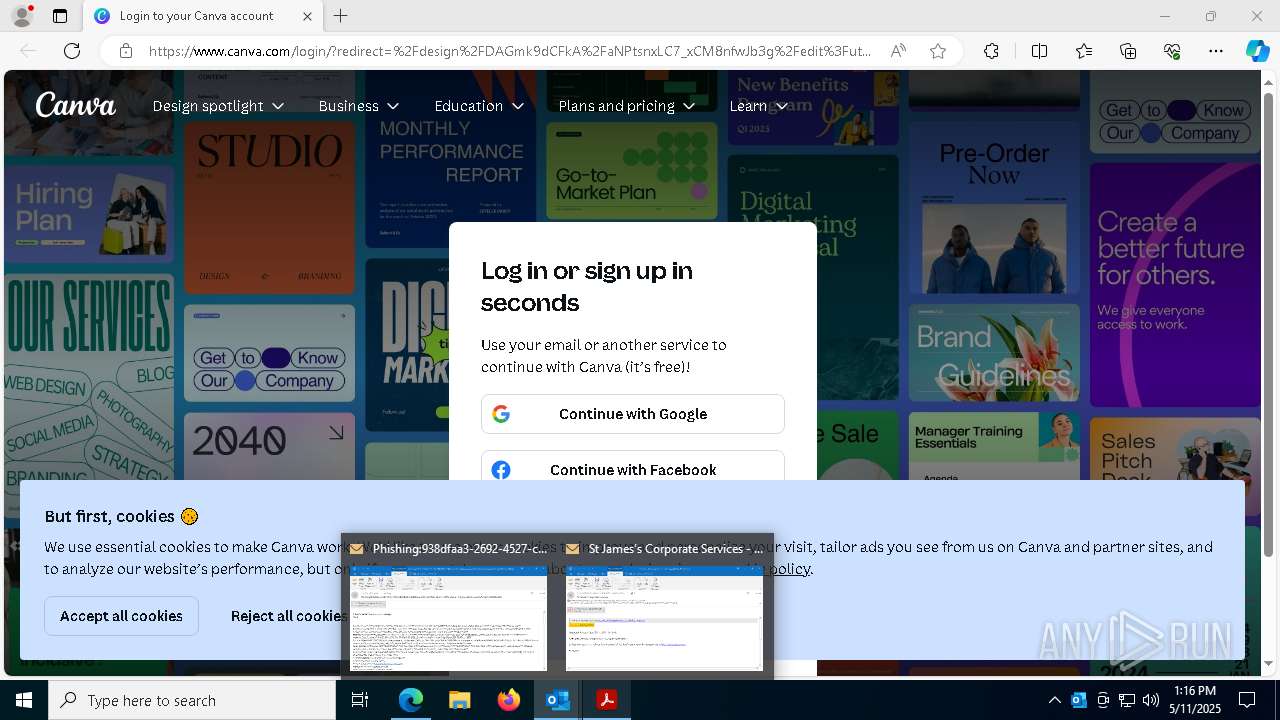Open the Sales Pitch Deck template
The image size is (1280, 720).
click(1175, 448)
